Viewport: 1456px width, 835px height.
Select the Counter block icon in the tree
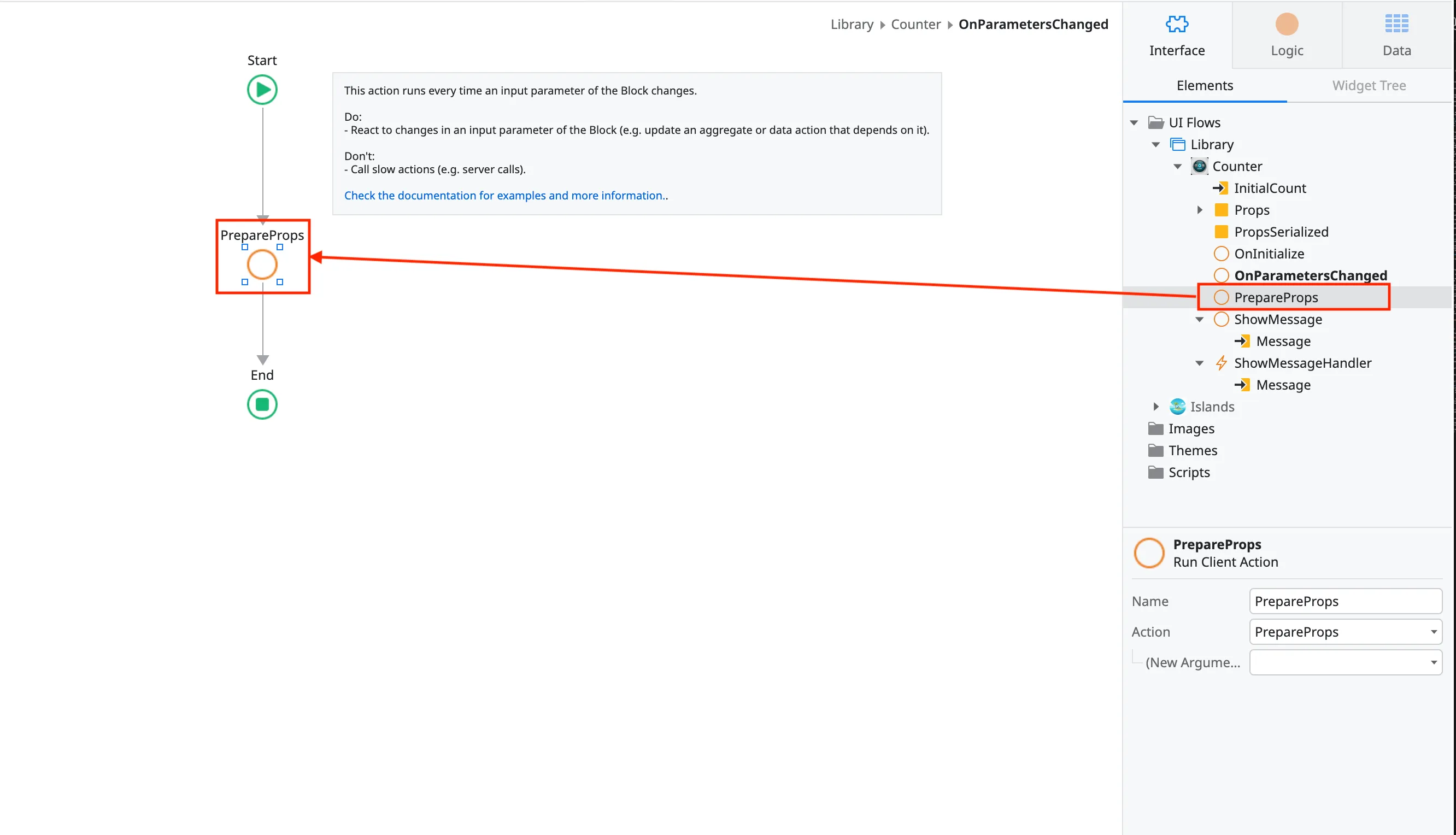[1199, 166]
